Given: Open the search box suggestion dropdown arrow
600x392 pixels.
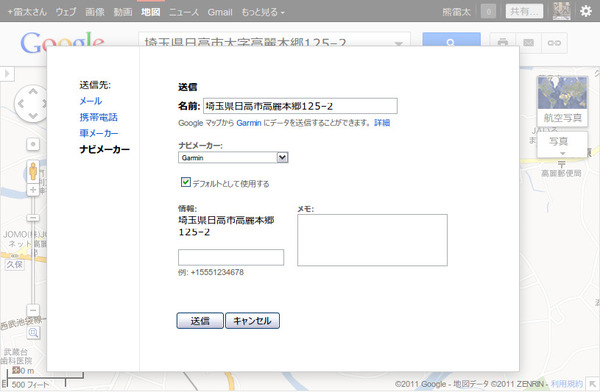Looking at the screenshot, I should (x=398, y=44).
